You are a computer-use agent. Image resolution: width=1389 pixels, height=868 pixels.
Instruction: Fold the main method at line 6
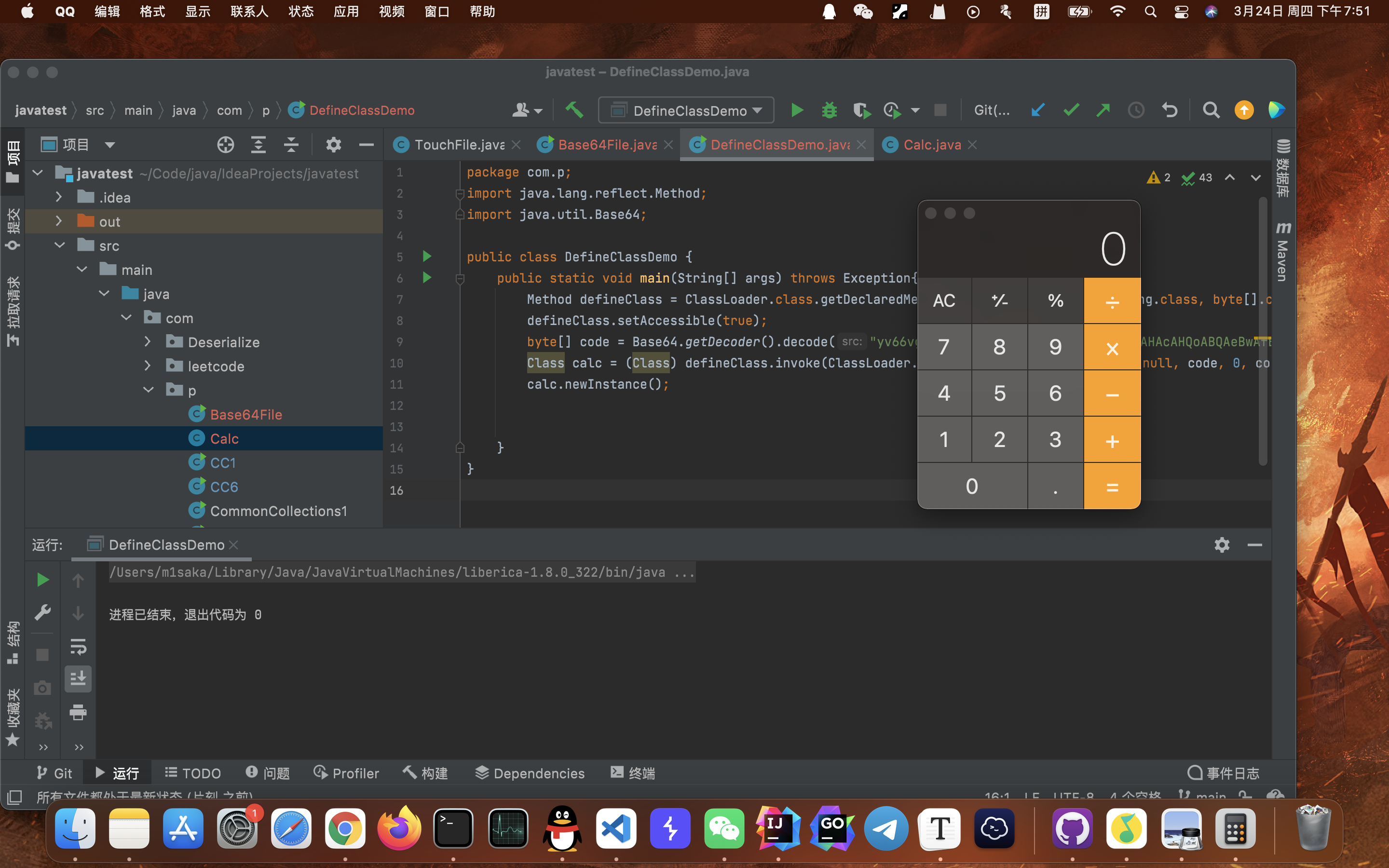(460, 279)
